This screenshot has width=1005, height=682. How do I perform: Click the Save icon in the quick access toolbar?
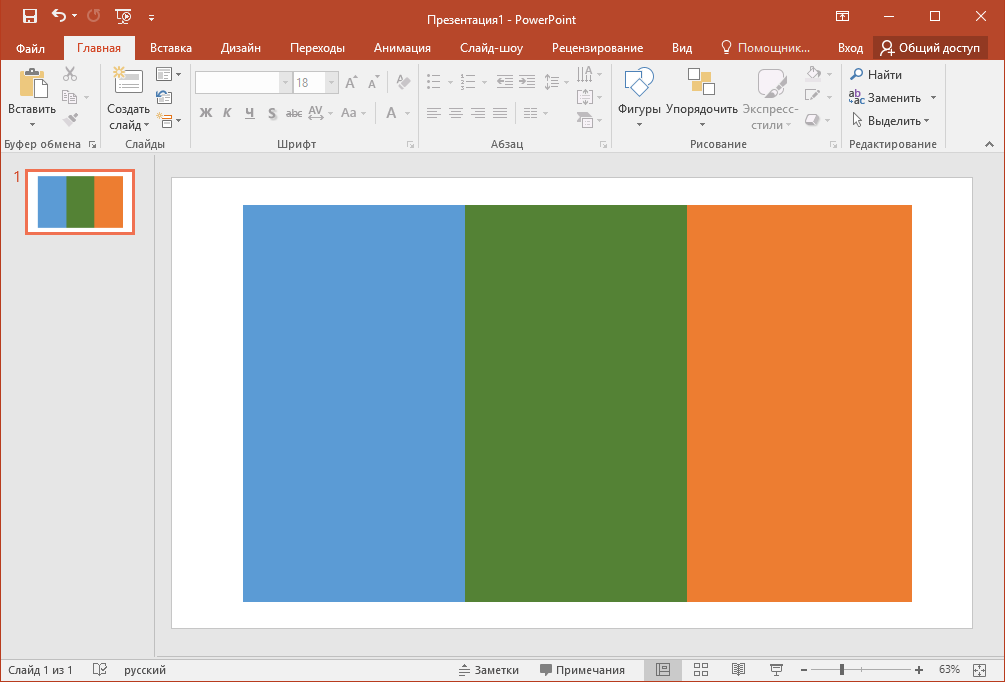point(29,17)
